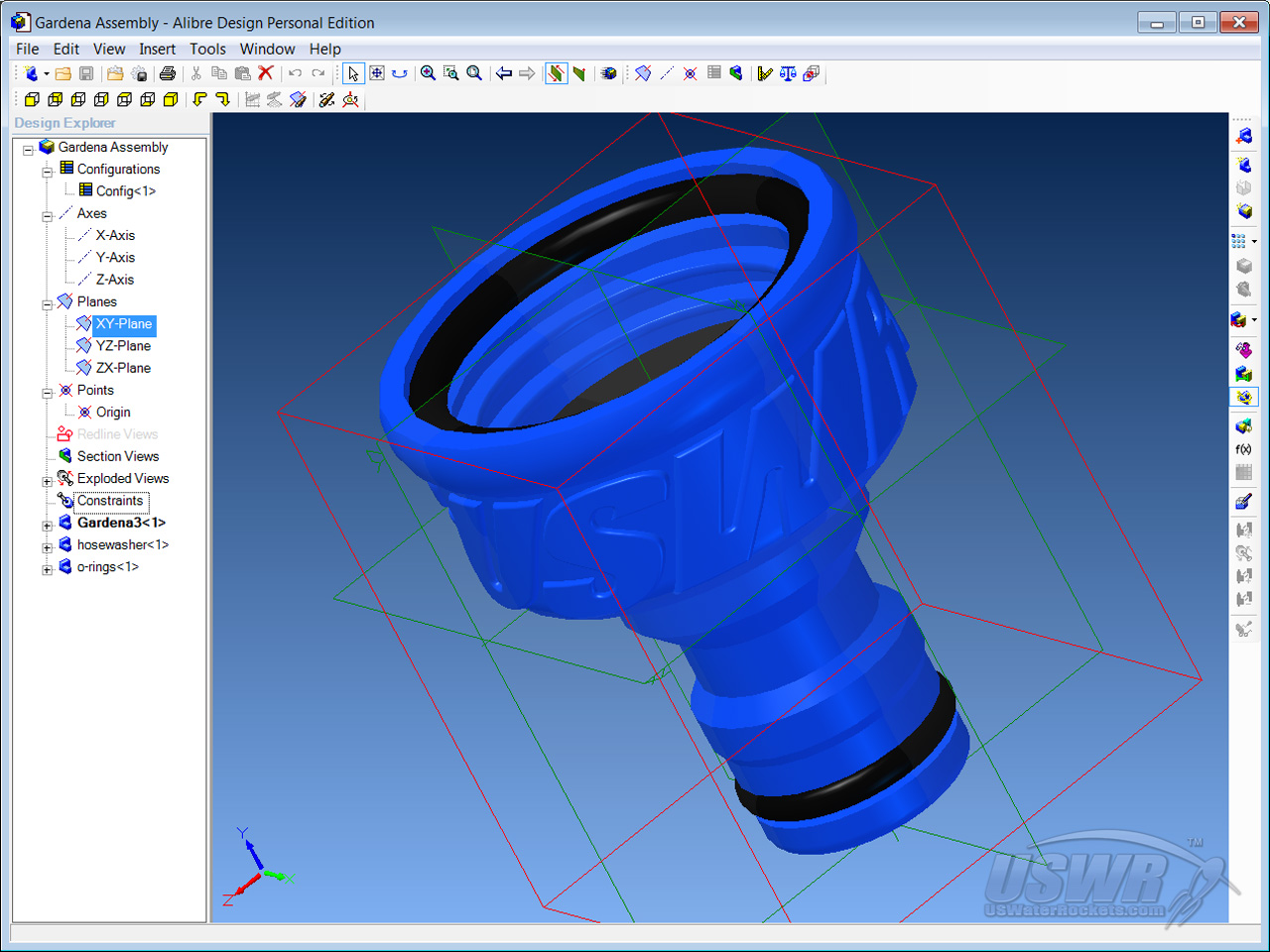This screenshot has width=1270, height=952.
Task: Expand the Exploded Views node
Action: pos(47,481)
